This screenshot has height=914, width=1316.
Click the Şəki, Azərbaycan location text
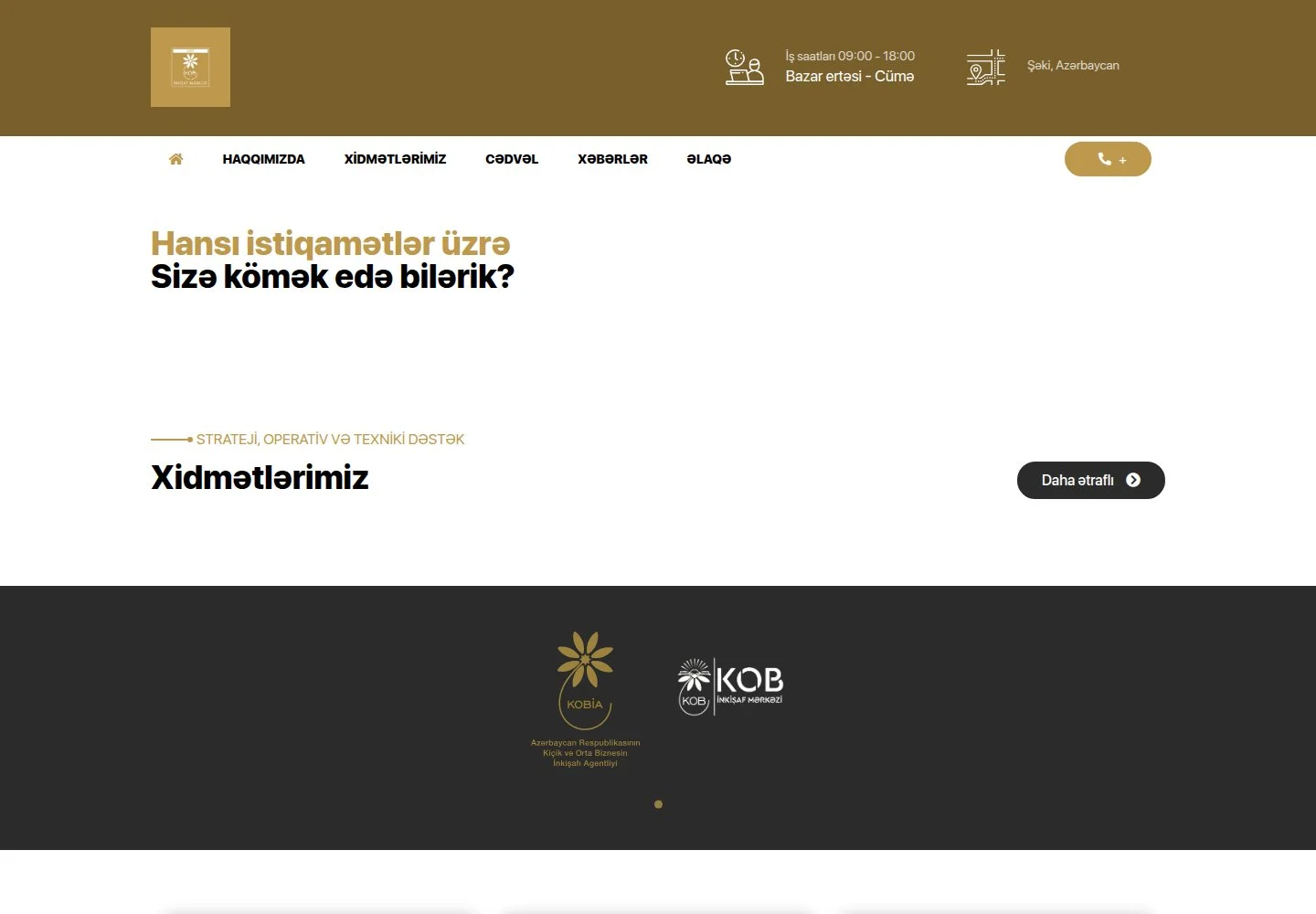1073,66
